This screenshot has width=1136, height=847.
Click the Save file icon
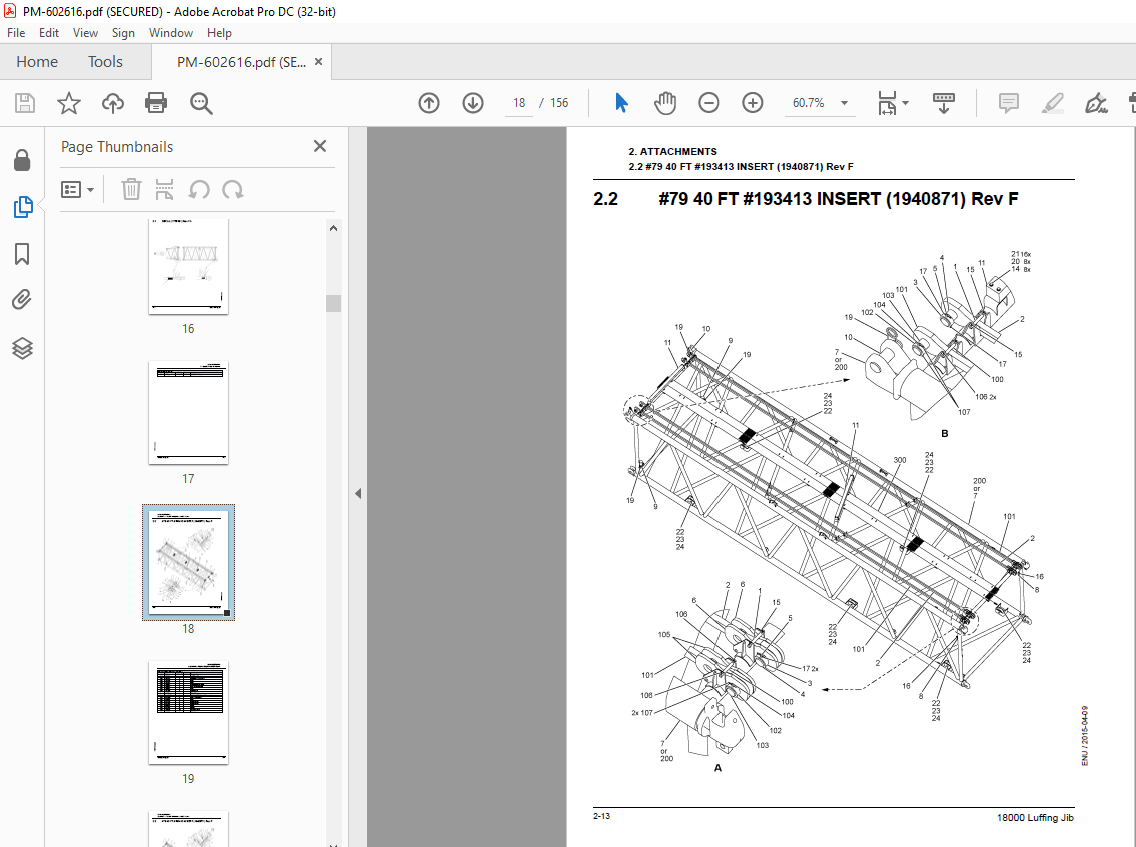(25, 103)
